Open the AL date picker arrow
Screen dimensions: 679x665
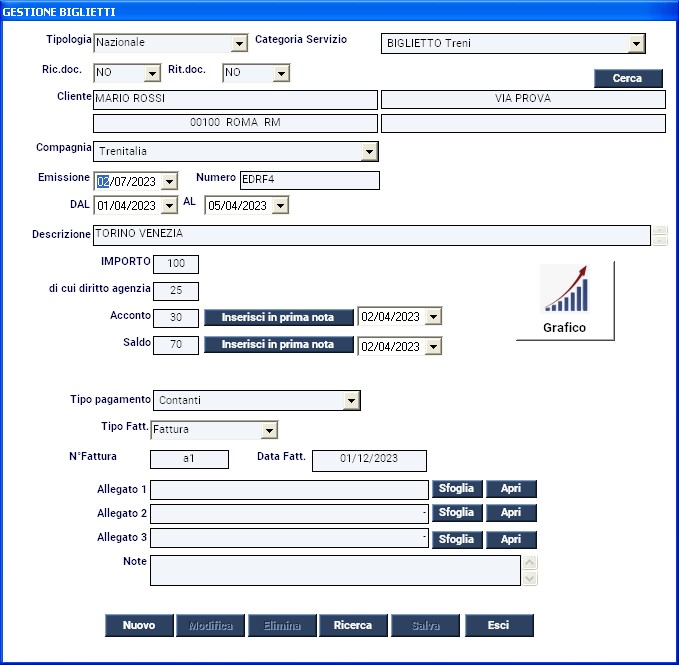click(281, 206)
